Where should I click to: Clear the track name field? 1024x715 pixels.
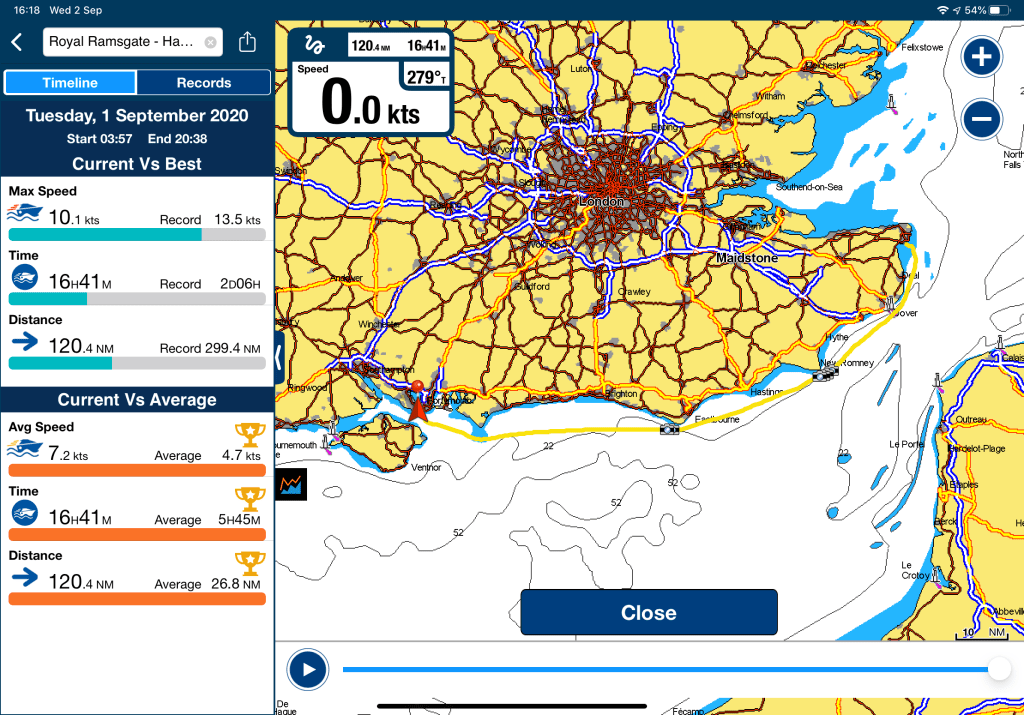point(210,42)
